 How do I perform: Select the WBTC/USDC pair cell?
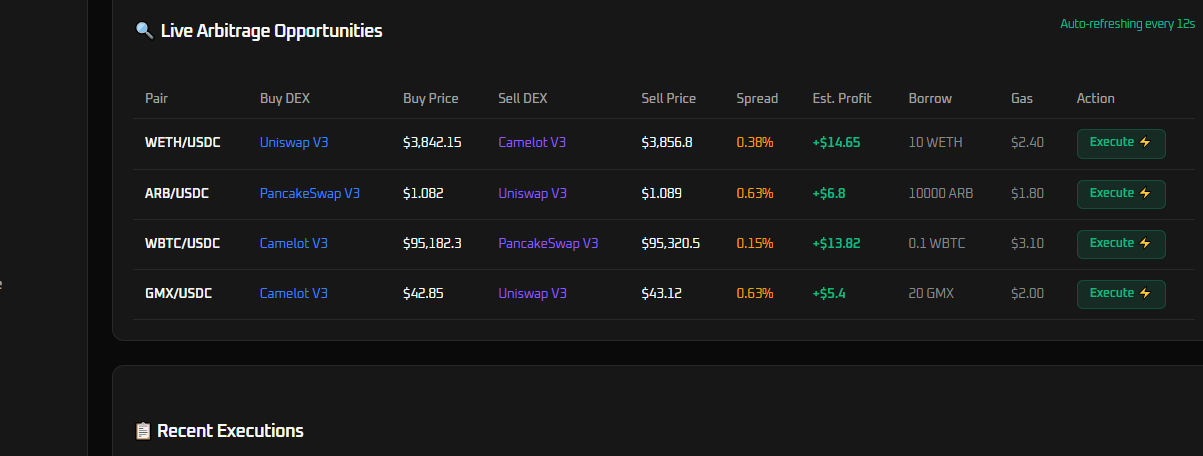(x=183, y=243)
